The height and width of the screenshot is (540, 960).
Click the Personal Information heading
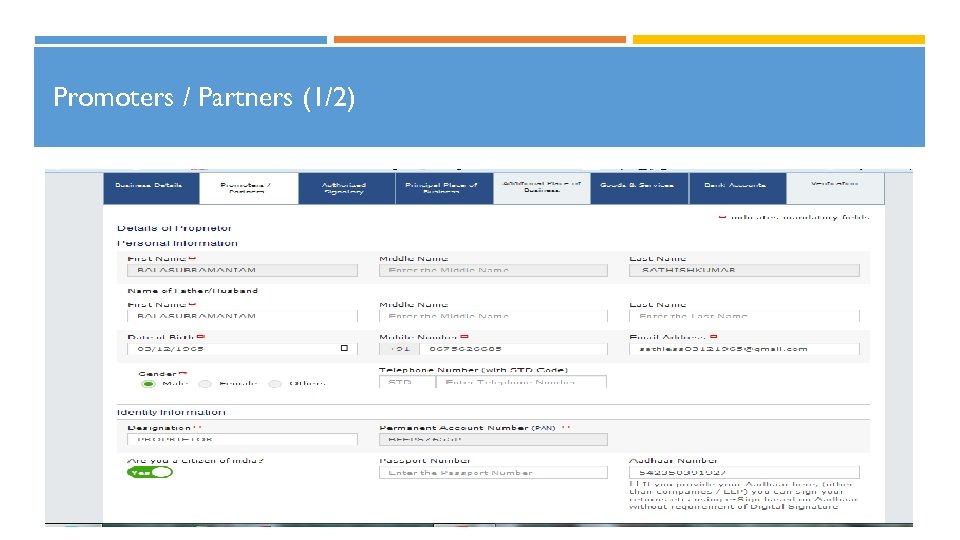click(x=178, y=242)
